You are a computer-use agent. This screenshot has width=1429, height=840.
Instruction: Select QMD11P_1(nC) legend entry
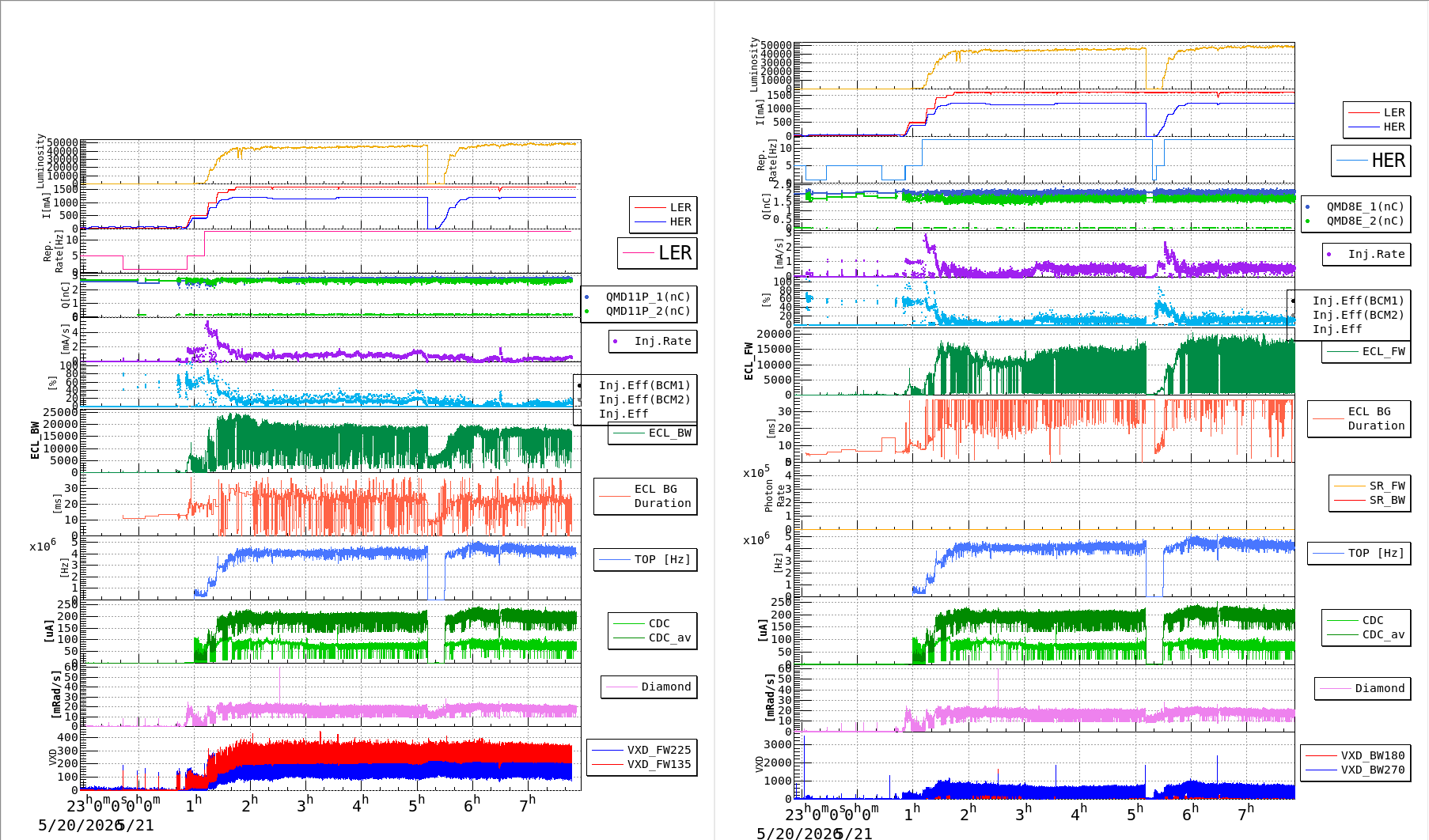(x=639, y=297)
